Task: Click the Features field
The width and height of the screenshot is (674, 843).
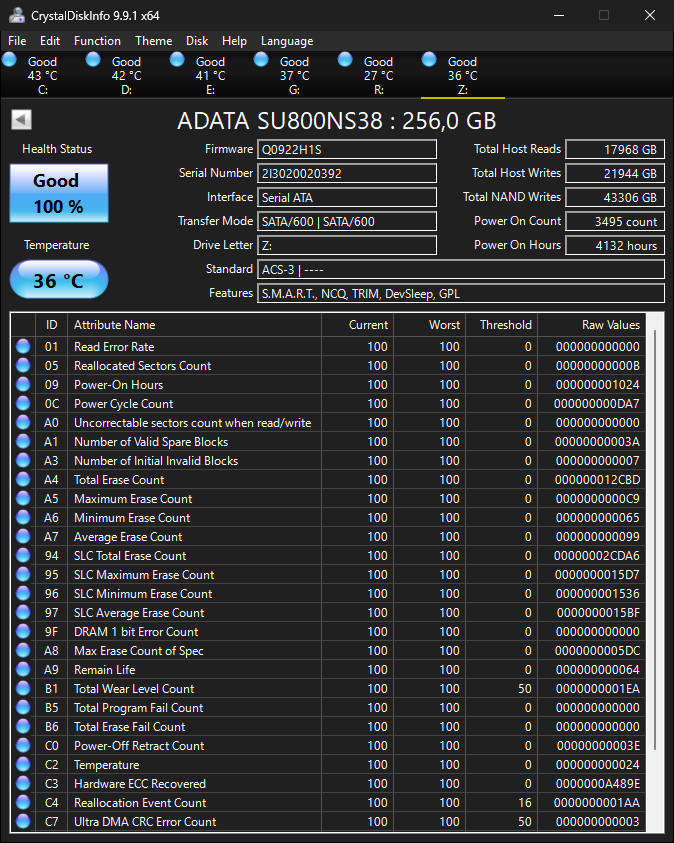Action: click(x=461, y=294)
